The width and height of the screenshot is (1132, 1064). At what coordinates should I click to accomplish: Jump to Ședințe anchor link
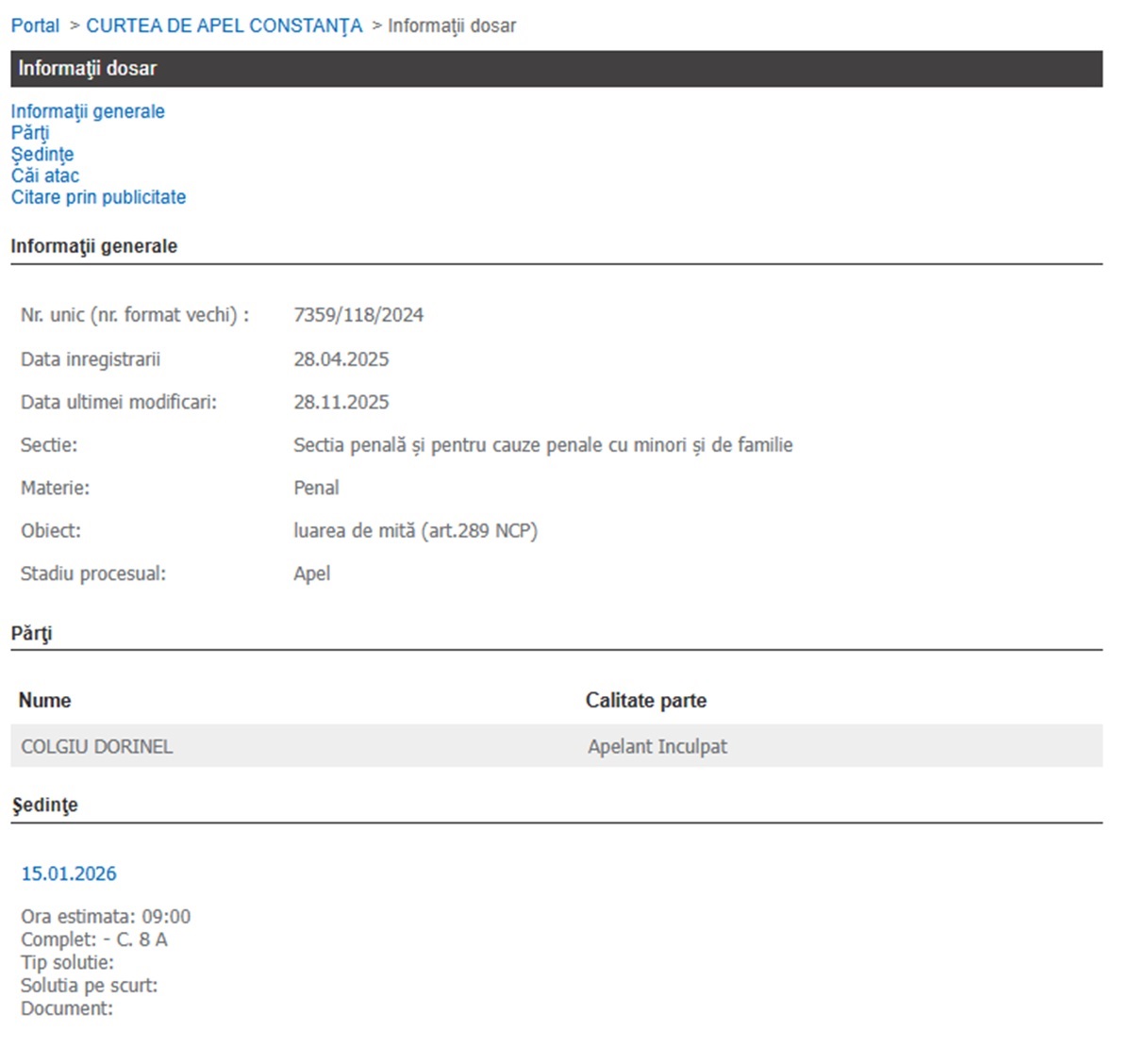click(42, 154)
